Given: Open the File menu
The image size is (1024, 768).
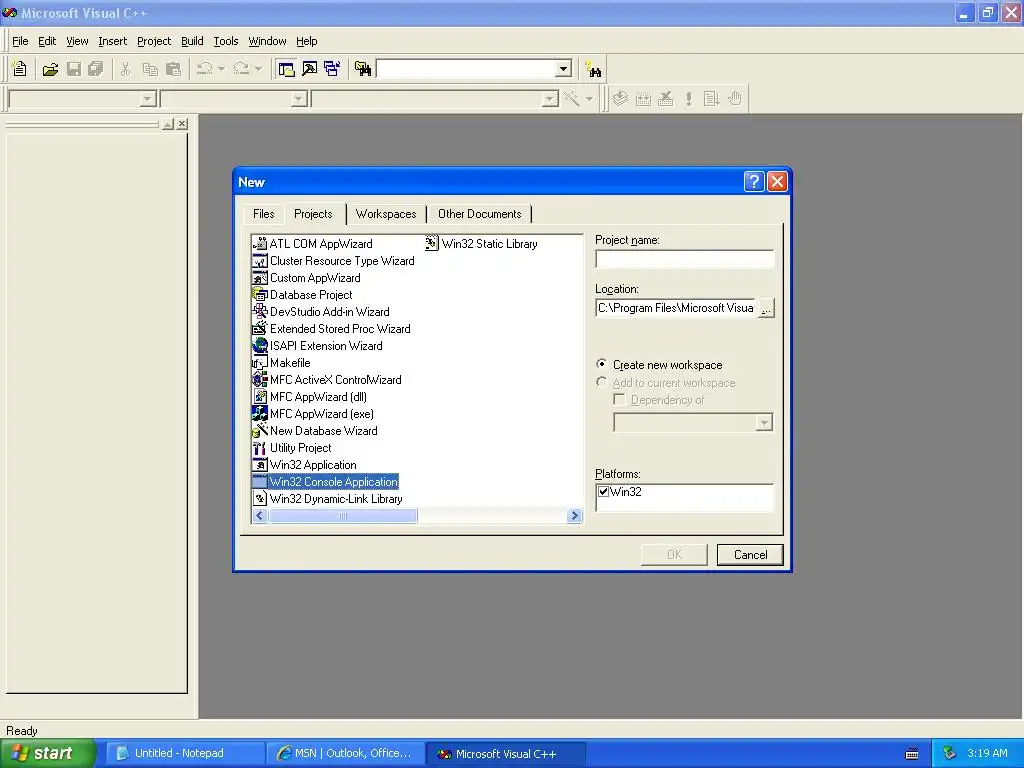Looking at the screenshot, I should pyautogui.click(x=20, y=41).
